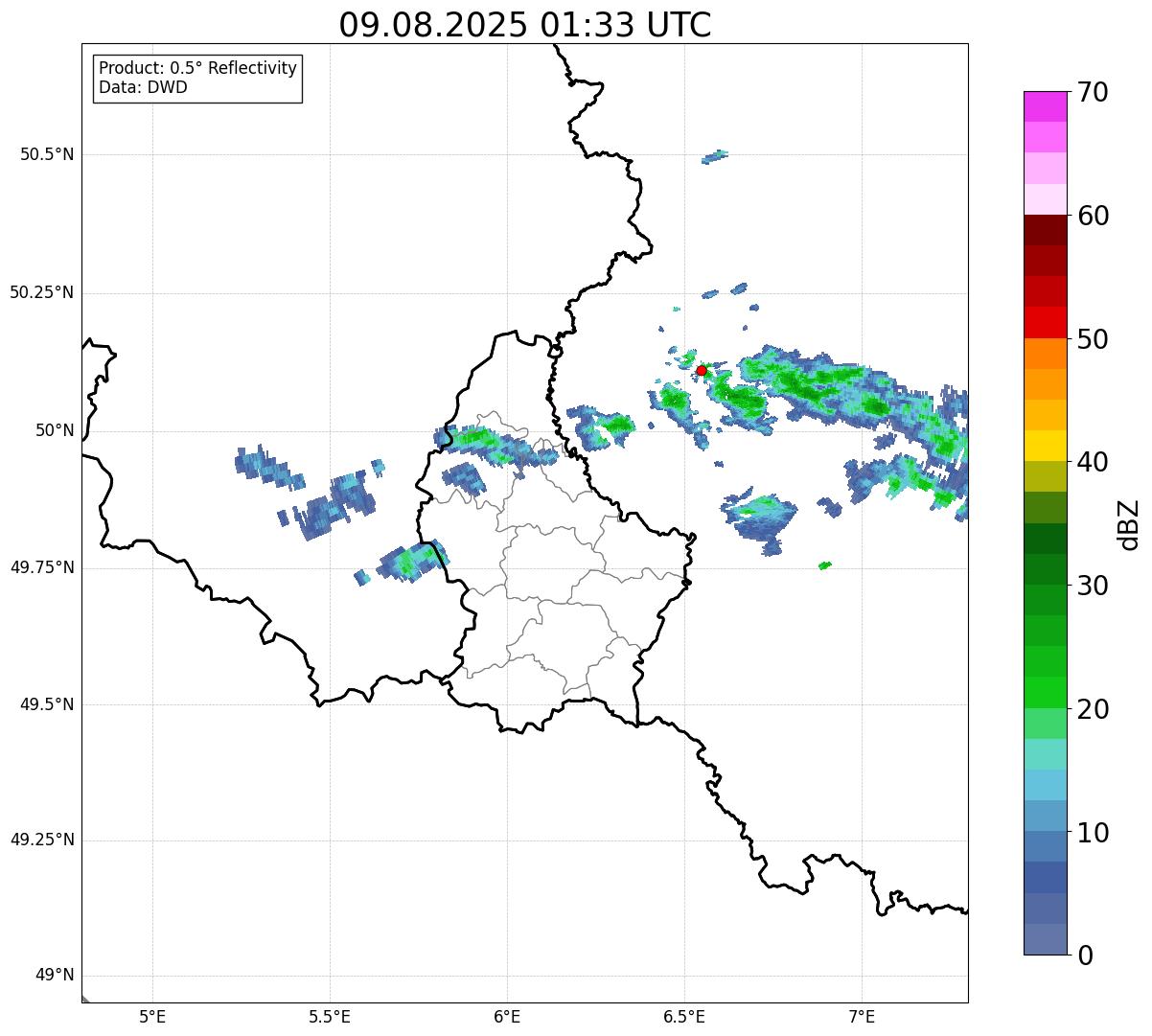
Task: Click the magenta top colorbar segment
Action: click(1045, 106)
